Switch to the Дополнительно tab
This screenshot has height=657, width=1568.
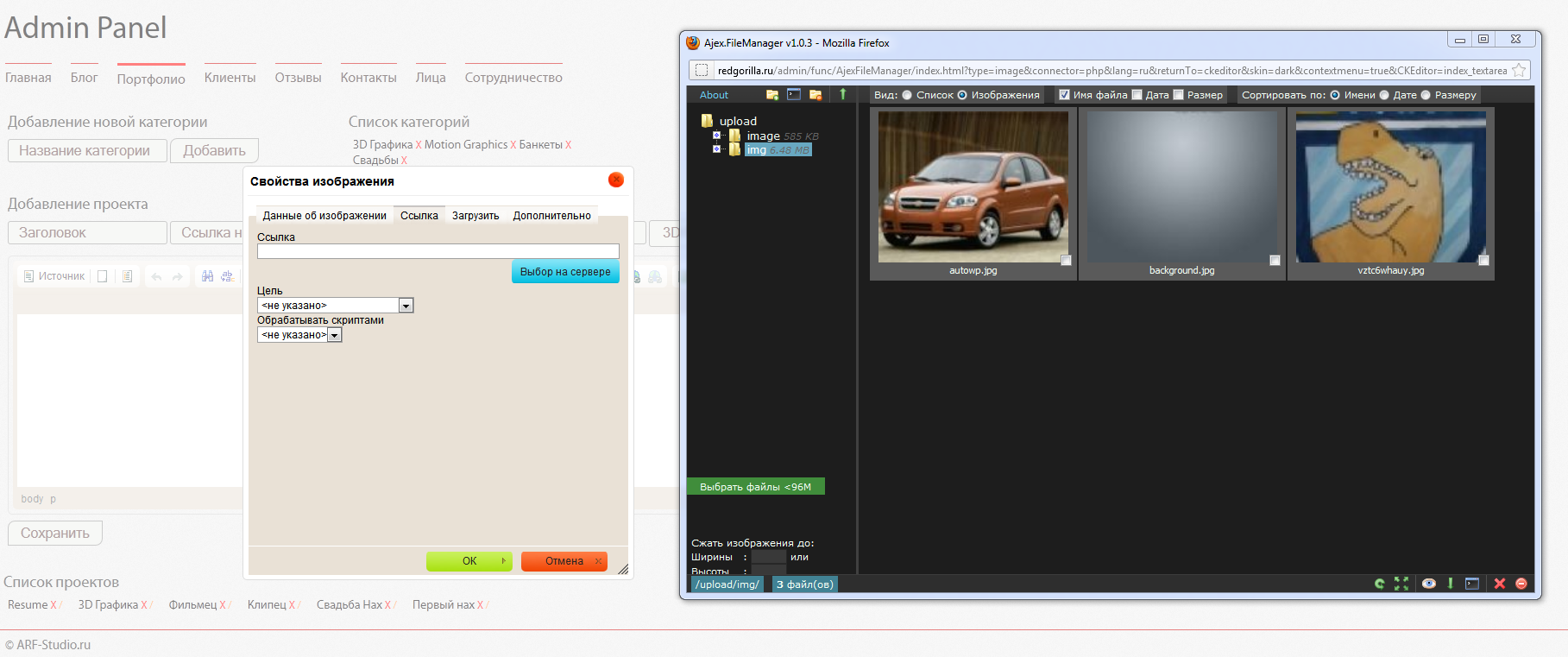[552, 215]
